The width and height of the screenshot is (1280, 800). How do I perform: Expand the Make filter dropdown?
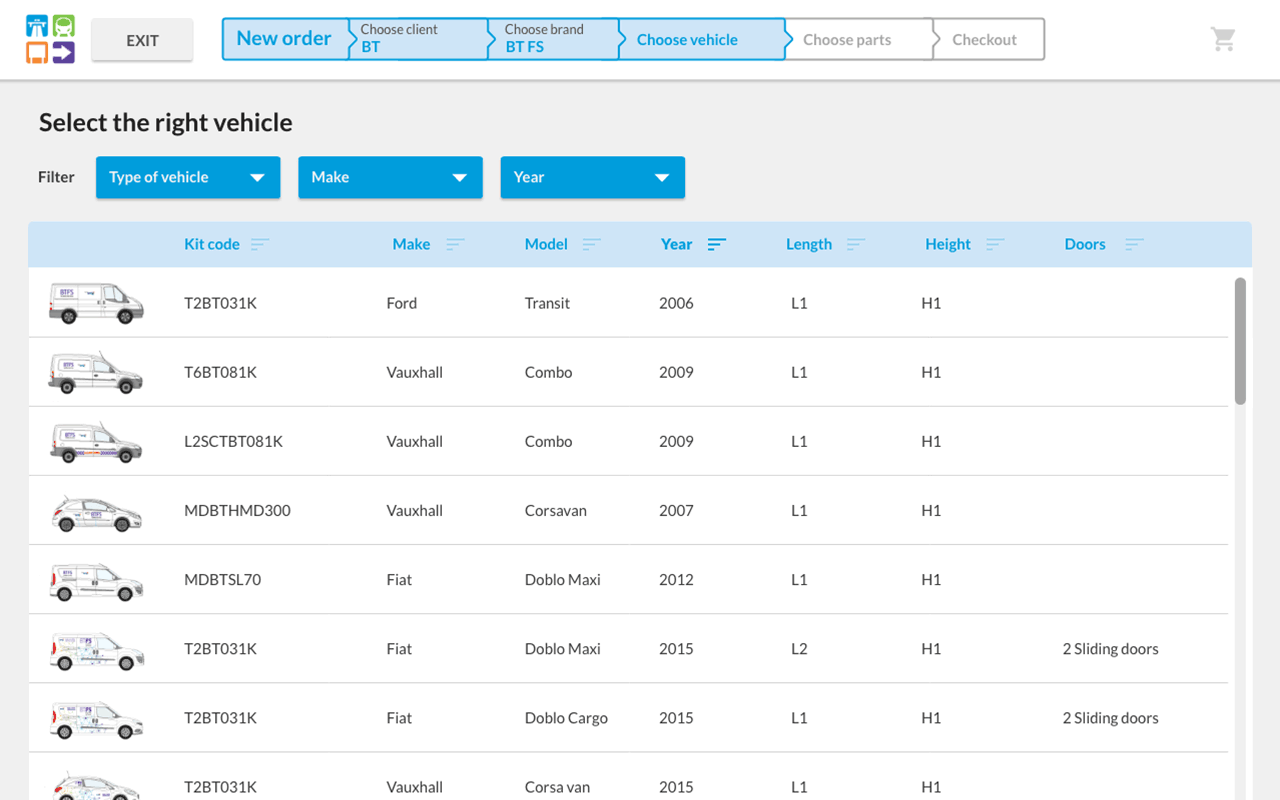[x=390, y=177]
